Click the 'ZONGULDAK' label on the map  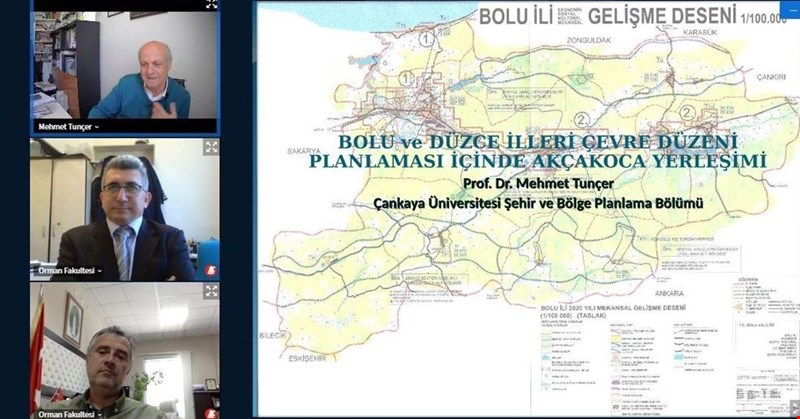tap(589, 40)
